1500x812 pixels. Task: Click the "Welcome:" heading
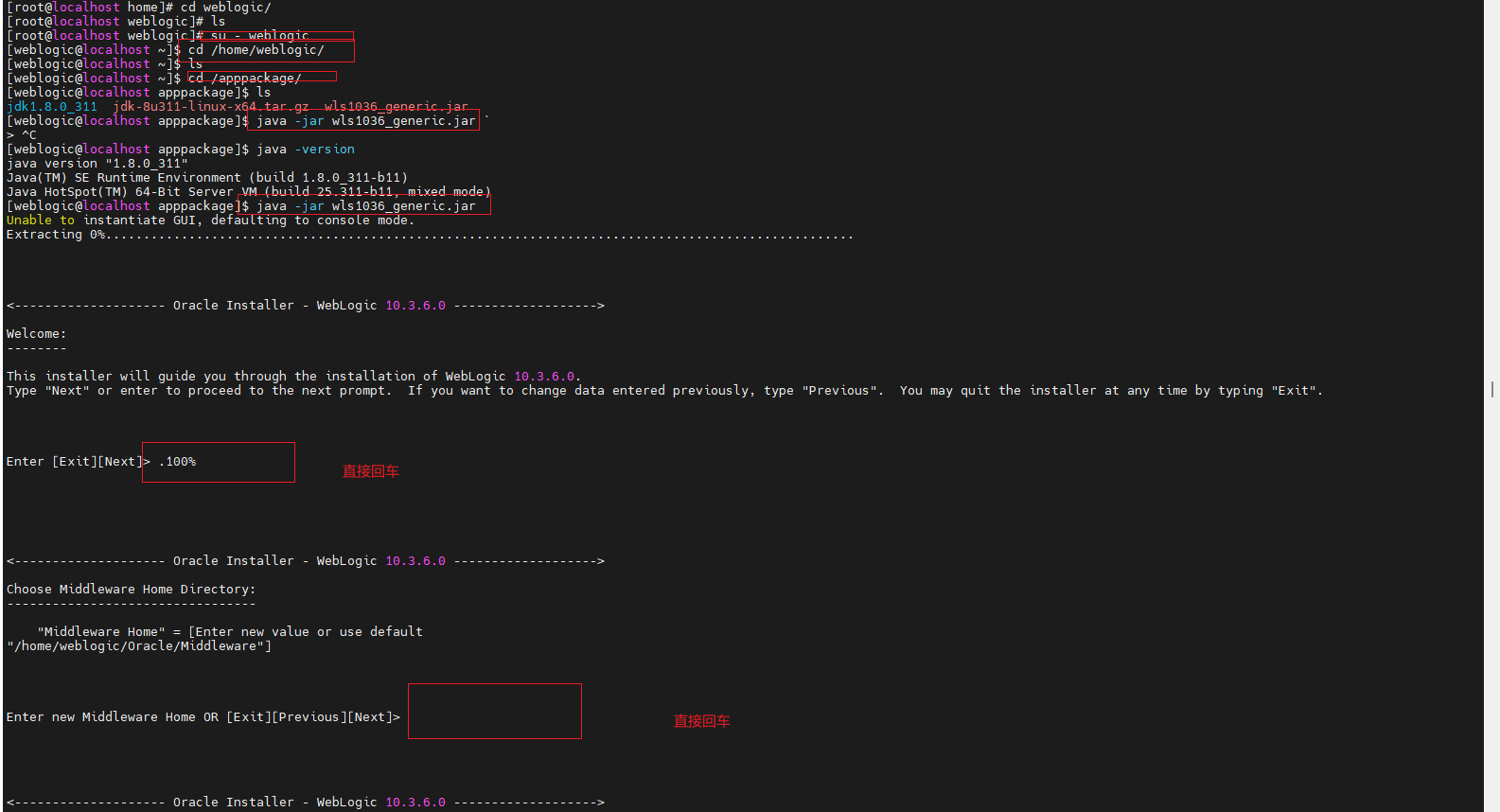click(37, 334)
